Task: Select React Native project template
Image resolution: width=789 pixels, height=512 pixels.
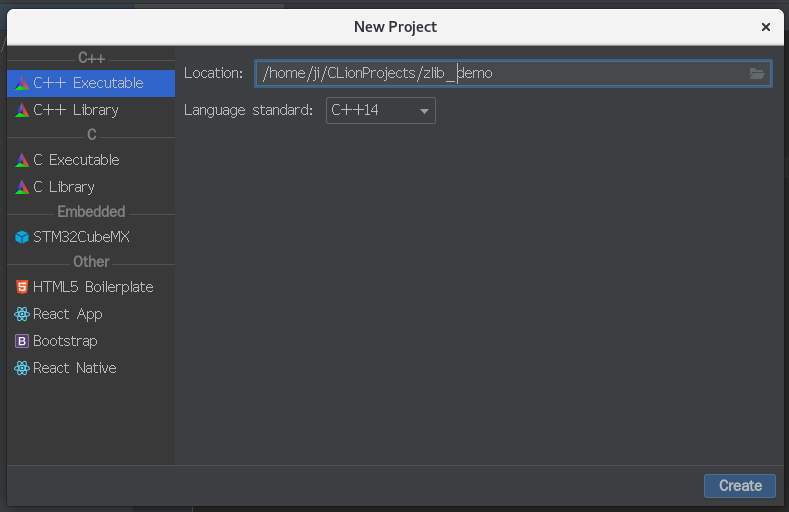Action: tap(75, 368)
